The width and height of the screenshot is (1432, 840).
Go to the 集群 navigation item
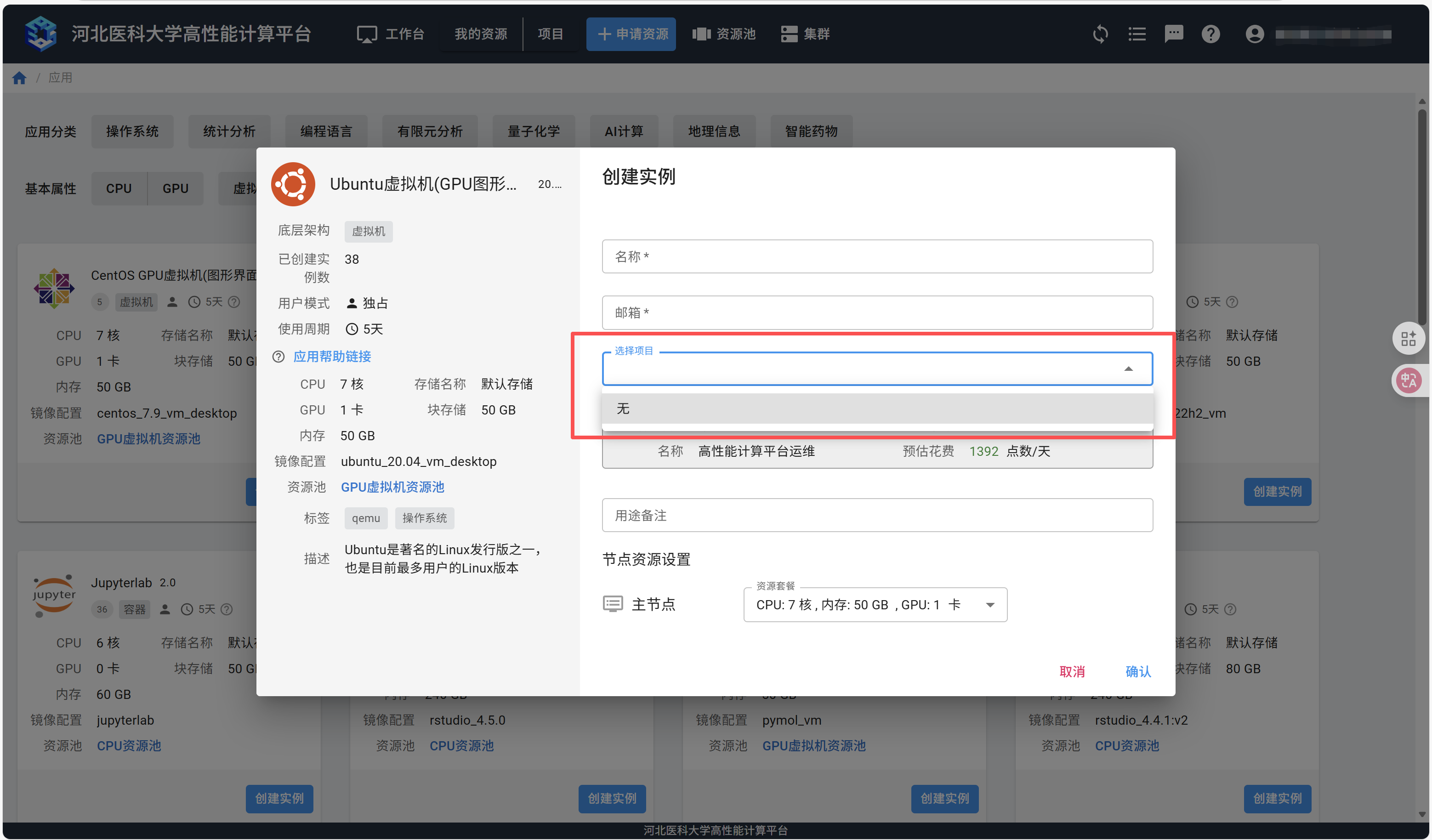point(805,34)
